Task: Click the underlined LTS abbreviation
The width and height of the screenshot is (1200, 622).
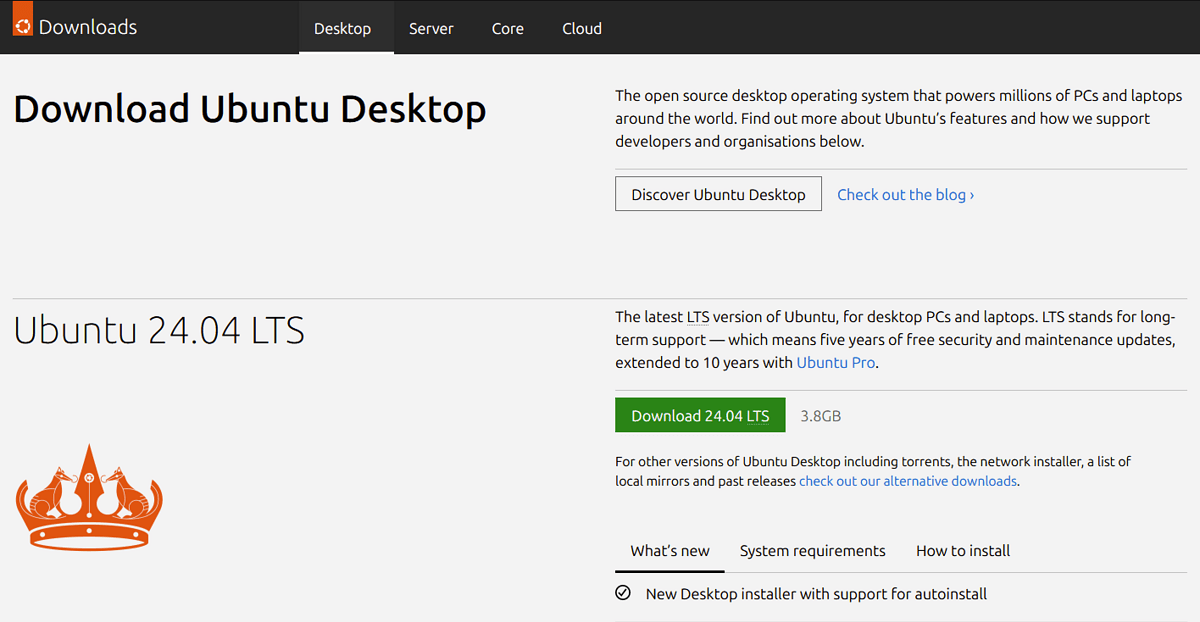Action: coord(696,316)
